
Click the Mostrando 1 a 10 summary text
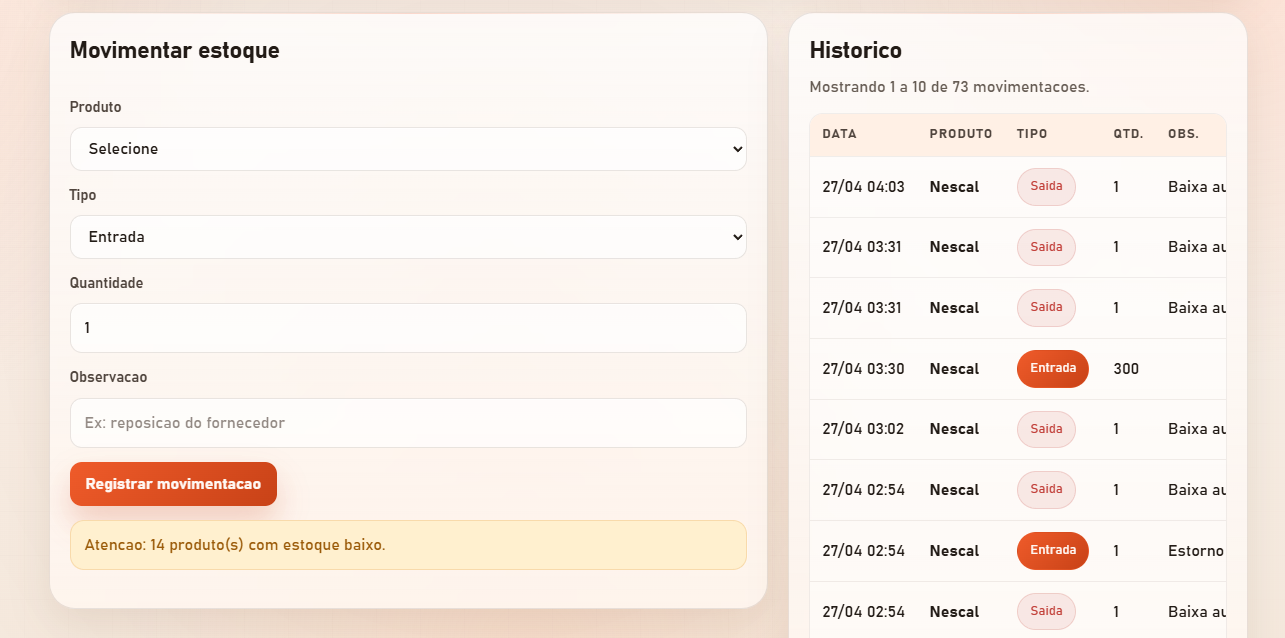pyautogui.click(x=949, y=87)
